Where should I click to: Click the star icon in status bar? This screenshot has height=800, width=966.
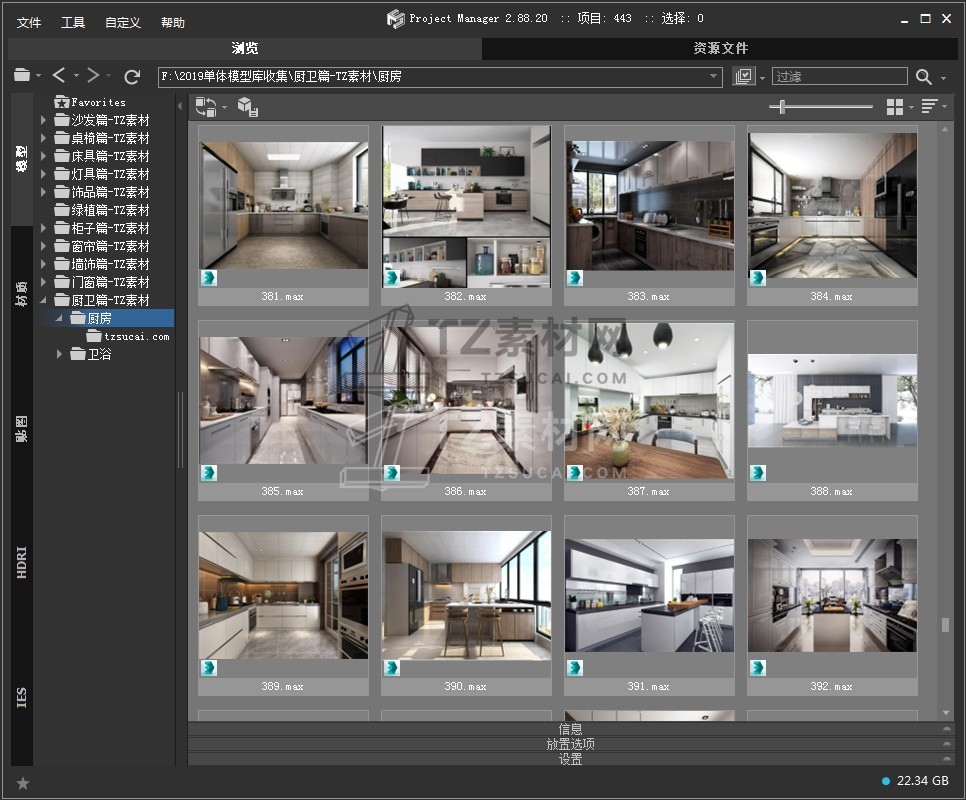tap(23, 783)
